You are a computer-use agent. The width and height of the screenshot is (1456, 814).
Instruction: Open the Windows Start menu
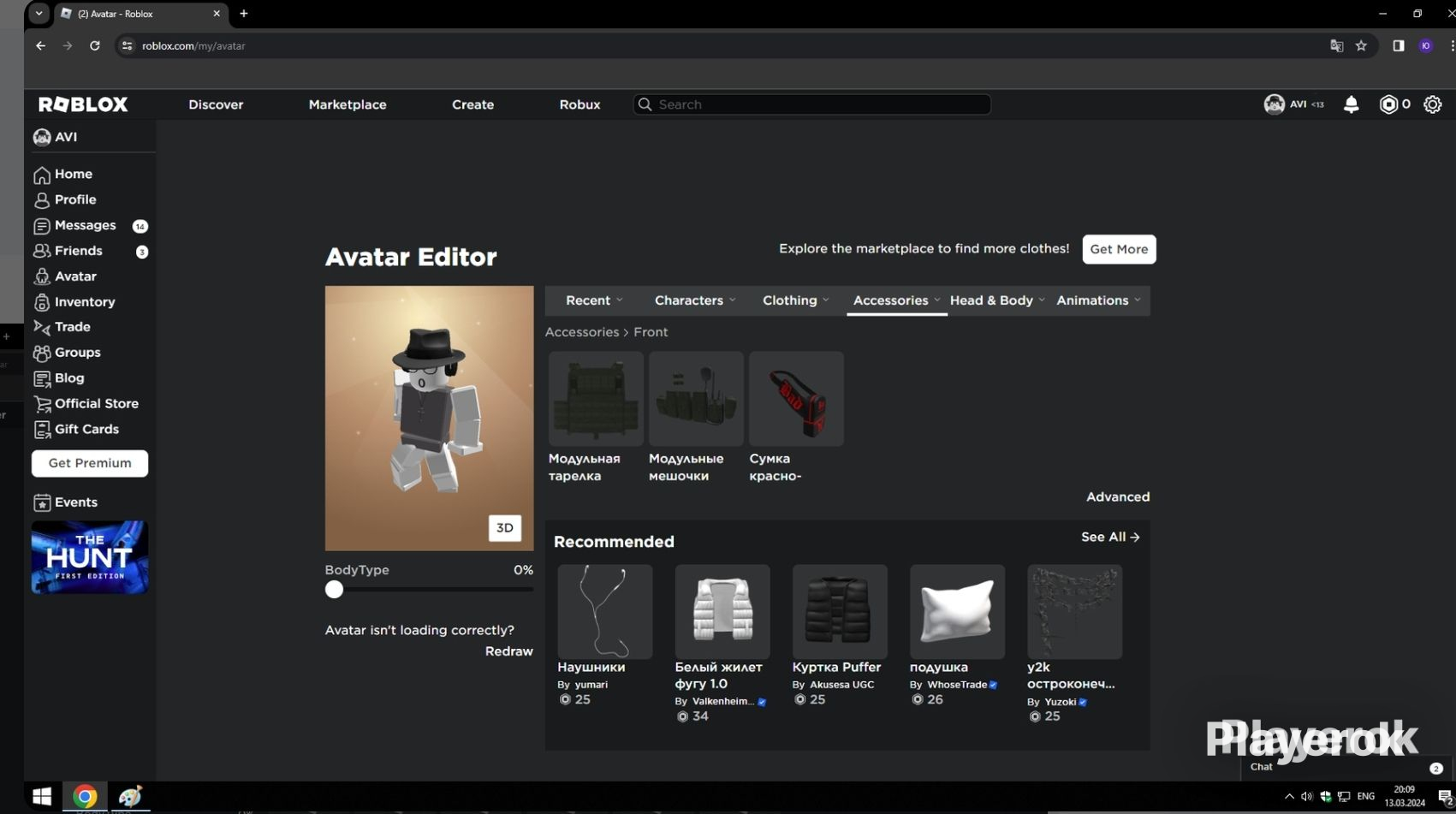[41, 797]
